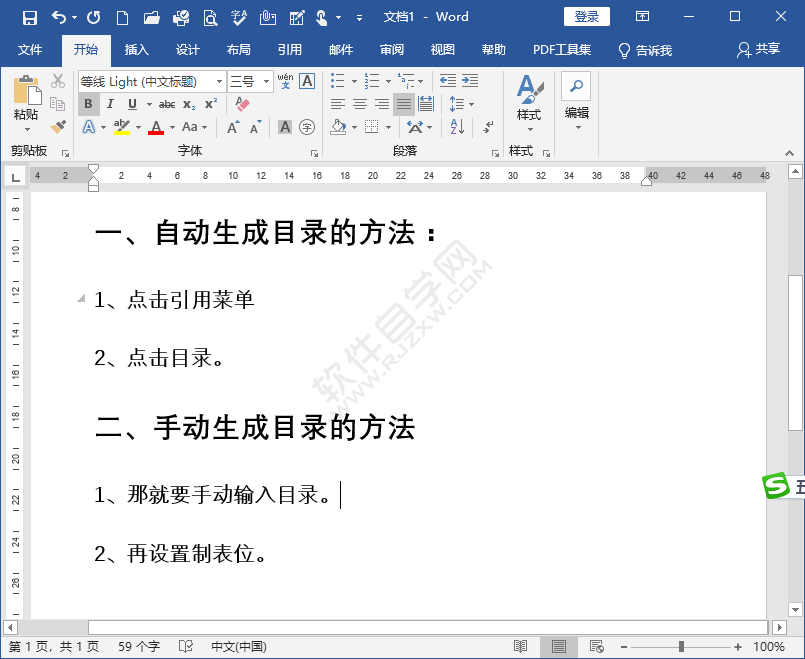This screenshot has width=805, height=659.
Task: Clear all formatting with the eraser icon
Action: pyautogui.click(x=245, y=104)
